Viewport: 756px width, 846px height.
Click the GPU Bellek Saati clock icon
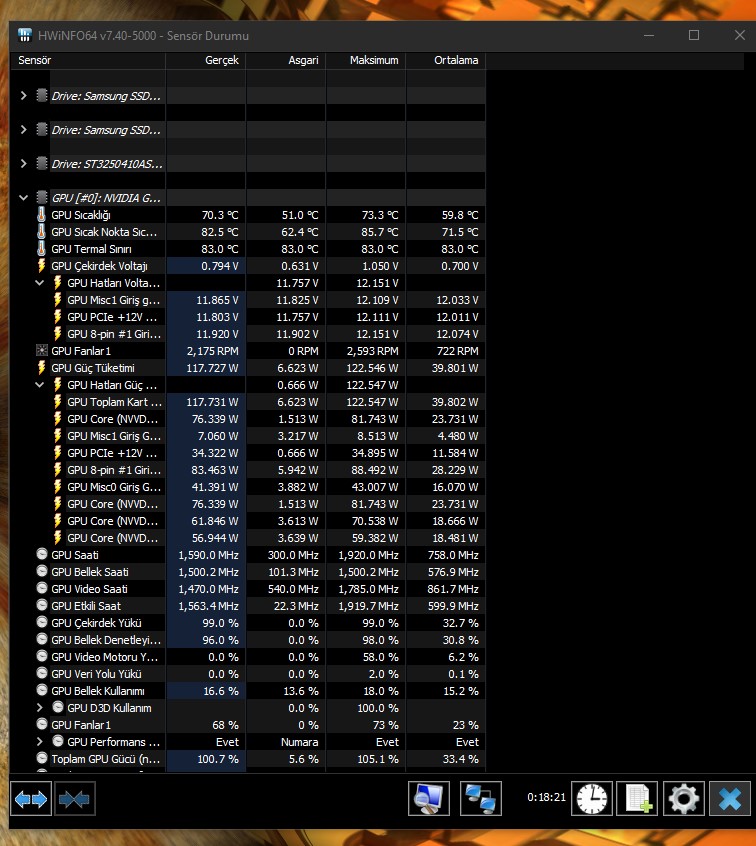42,571
